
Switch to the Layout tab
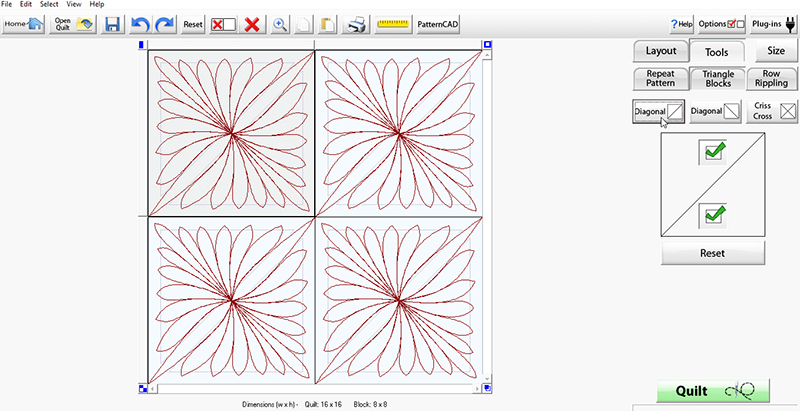(661, 51)
